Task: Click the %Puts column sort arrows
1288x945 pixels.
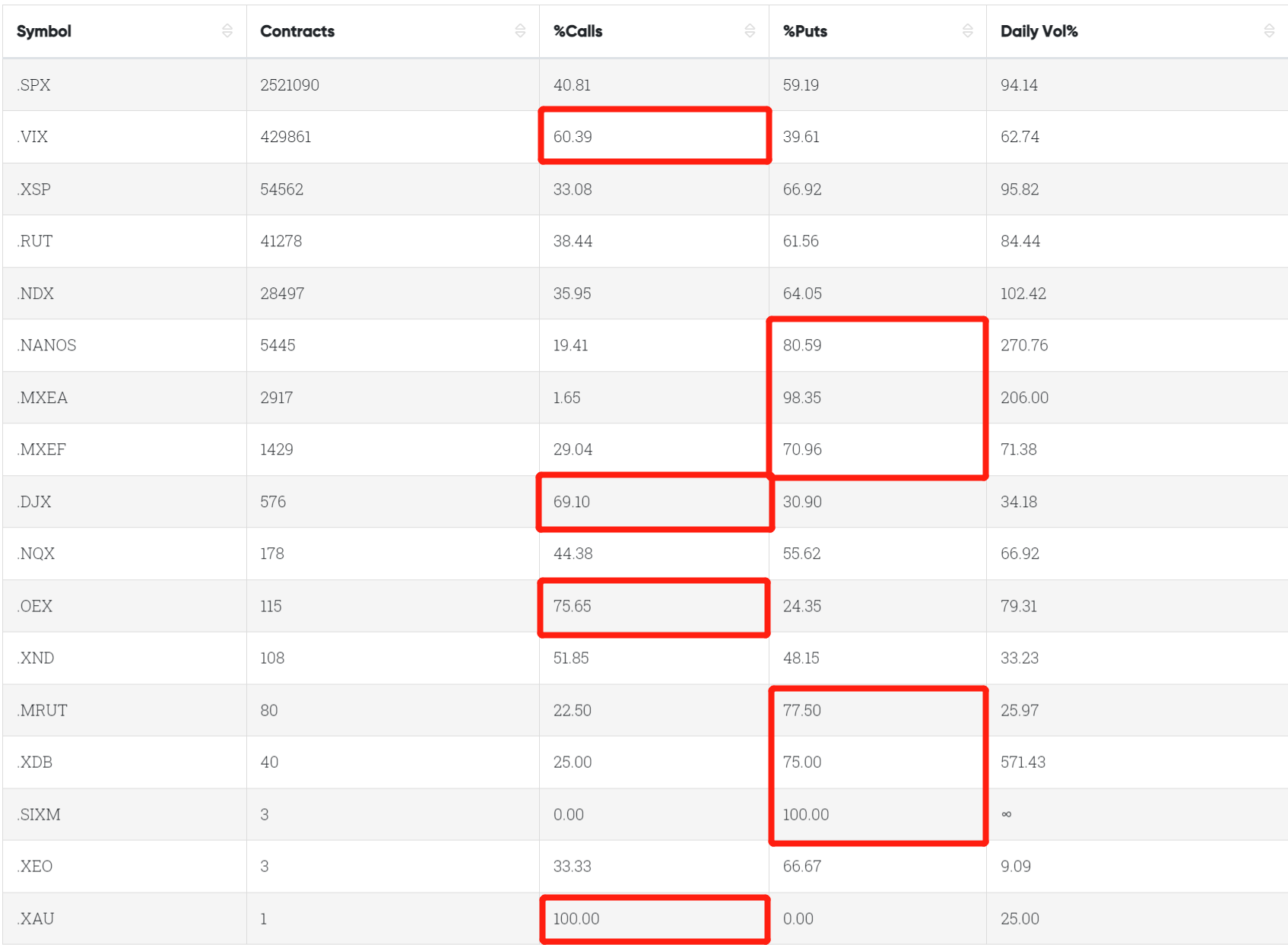Action: pyautogui.click(x=967, y=30)
